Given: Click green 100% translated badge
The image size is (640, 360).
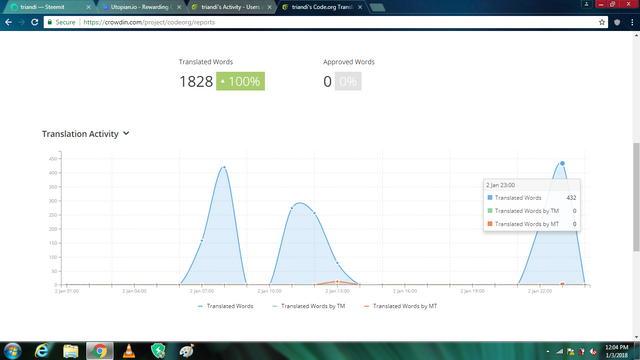Looking at the screenshot, I should 240,81.
